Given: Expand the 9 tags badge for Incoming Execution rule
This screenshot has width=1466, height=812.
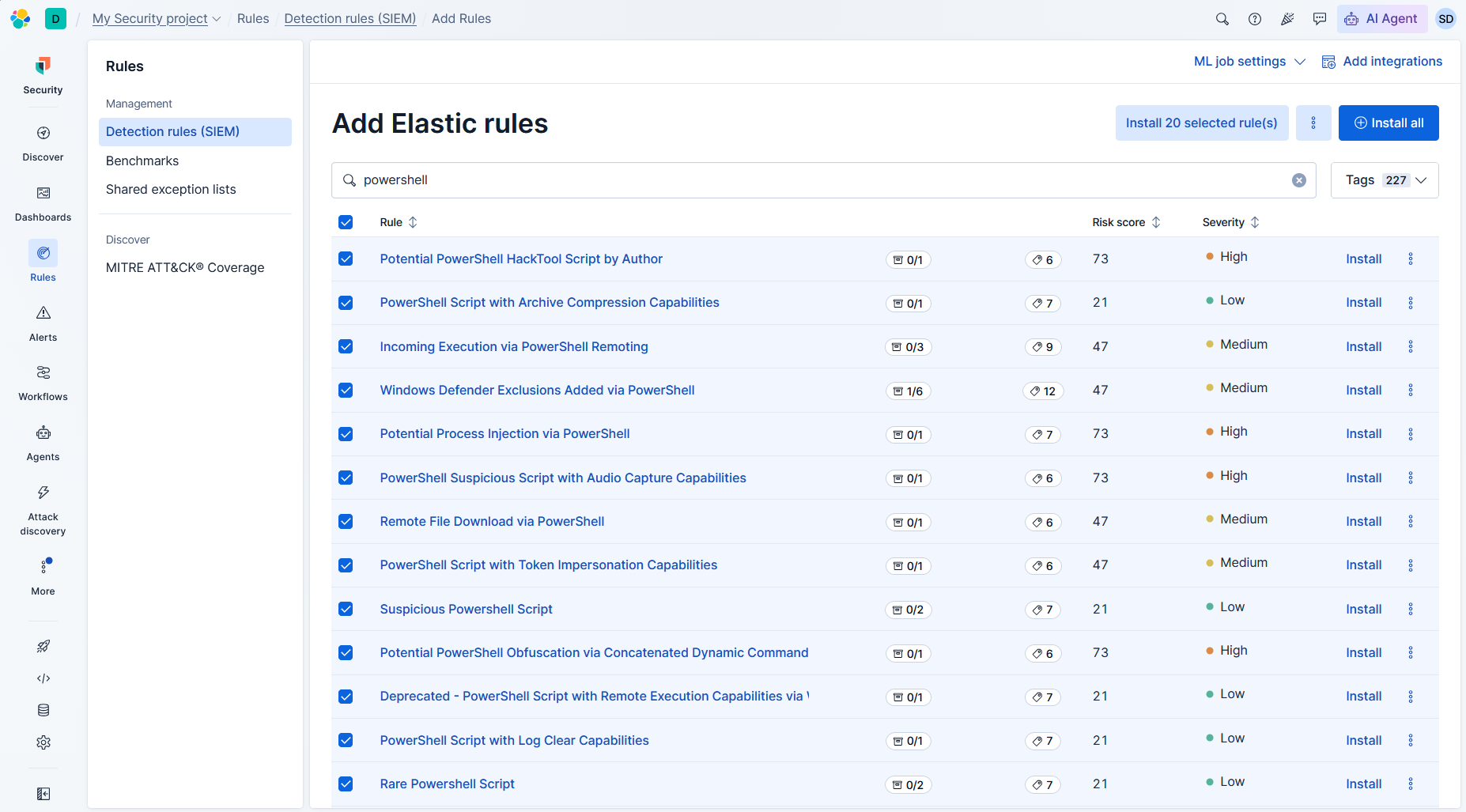Looking at the screenshot, I should point(1043,347).
